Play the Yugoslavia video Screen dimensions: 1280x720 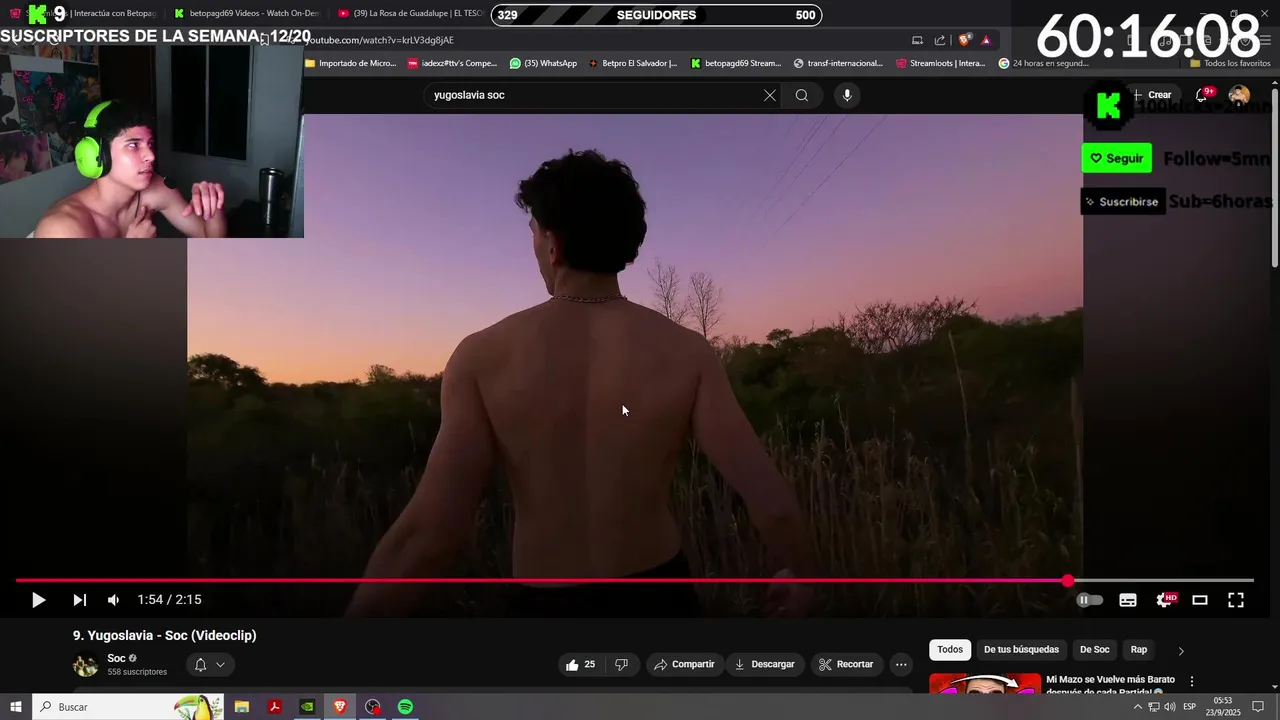point(38,600)
